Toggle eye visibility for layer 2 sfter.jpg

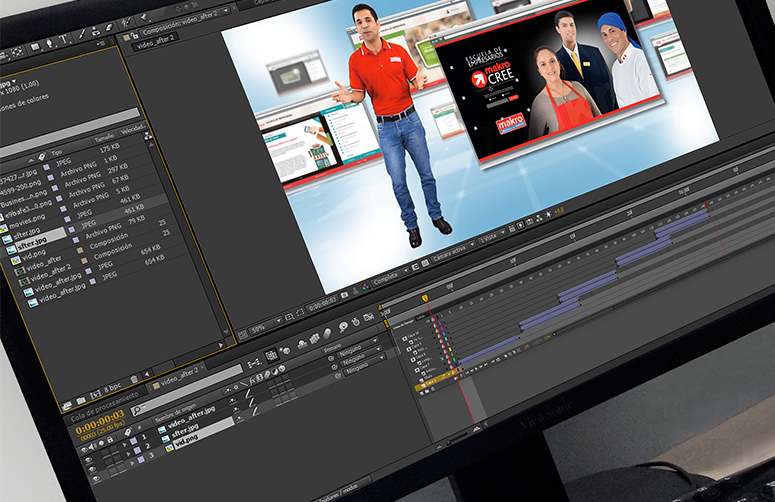[x=93, y=469]
